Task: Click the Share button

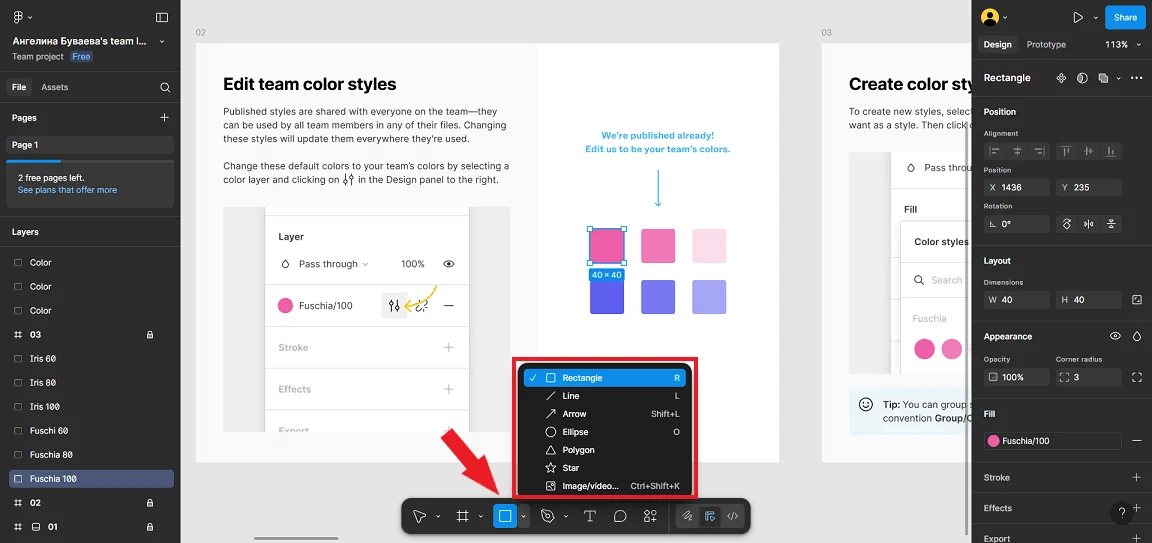Action: click(x=1125, y=17)
